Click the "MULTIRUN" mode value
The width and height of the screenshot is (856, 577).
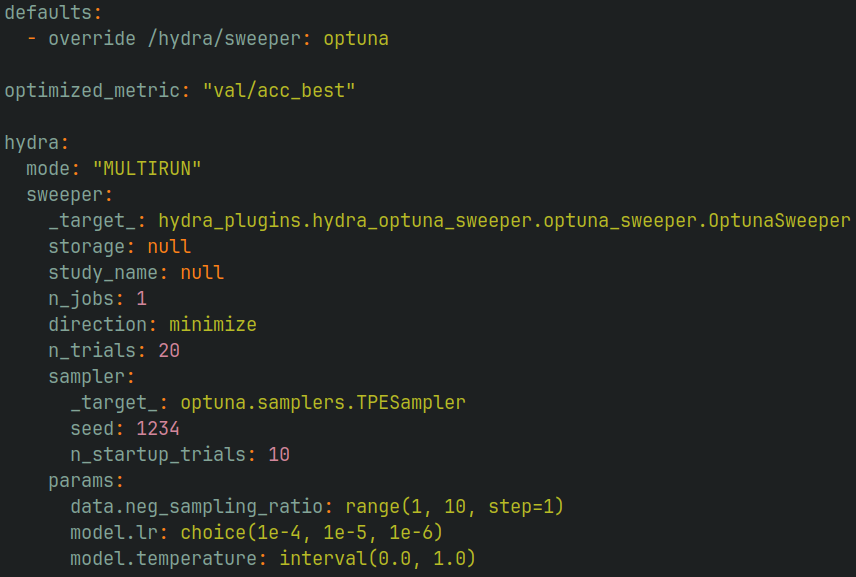147,169
